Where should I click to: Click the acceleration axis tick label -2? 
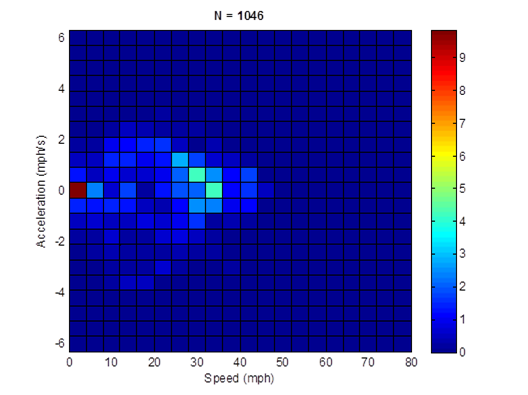click(x=60, y=241)
